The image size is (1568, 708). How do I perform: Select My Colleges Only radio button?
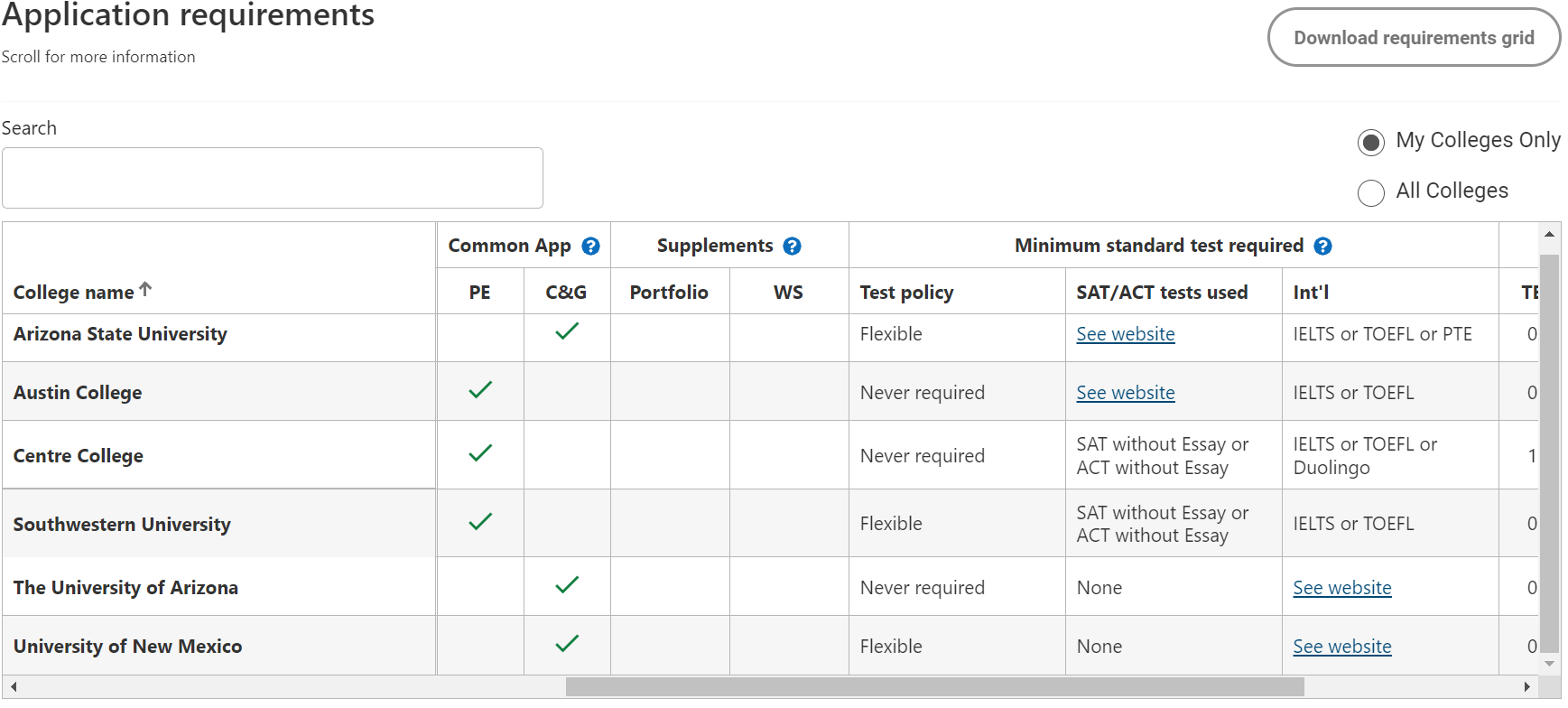[x=1370, y=142]
